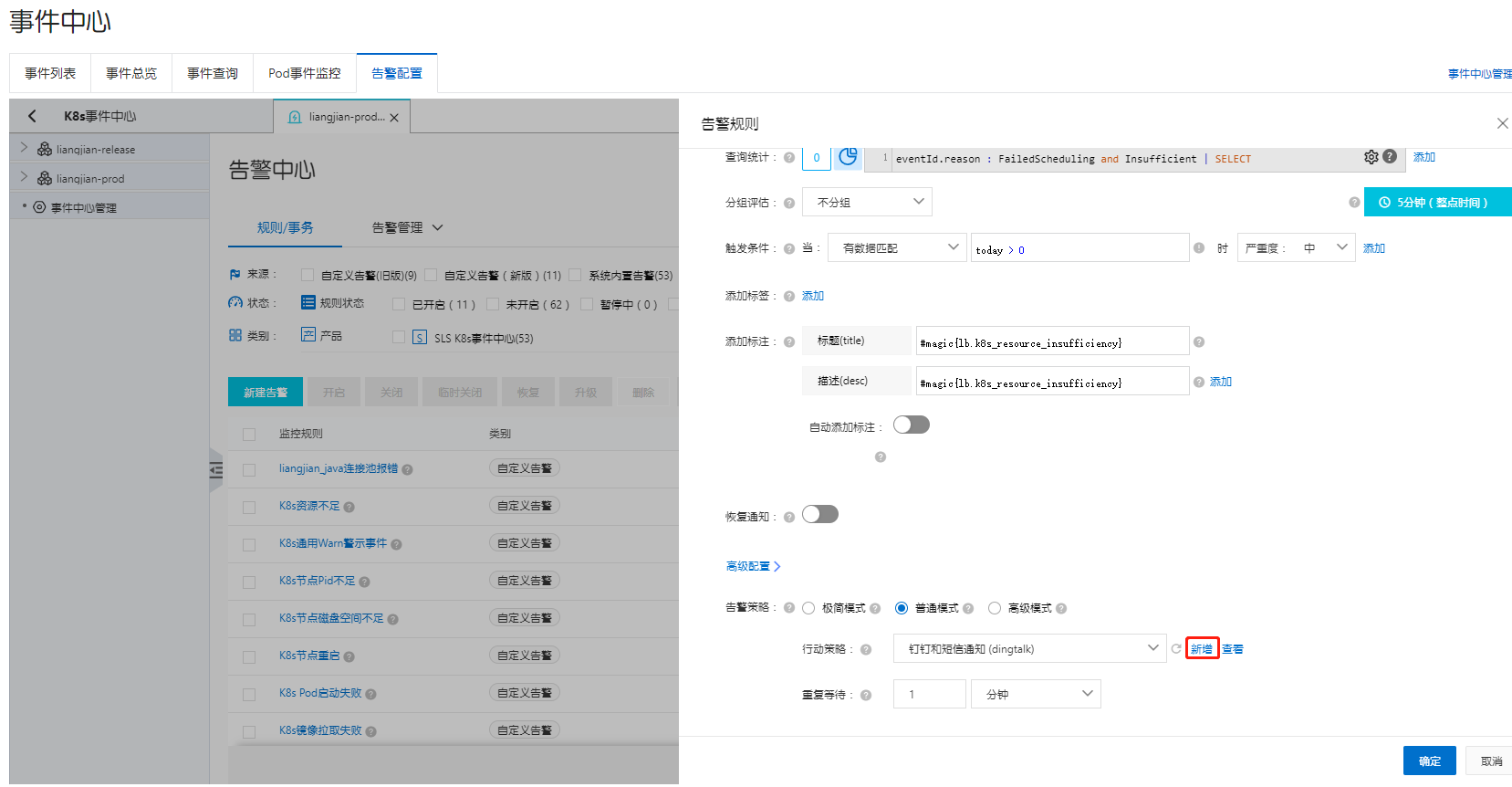Open the Pod事件监控 tab
1512x787 pixels.
pyautogui.click(x=304, y=73)
